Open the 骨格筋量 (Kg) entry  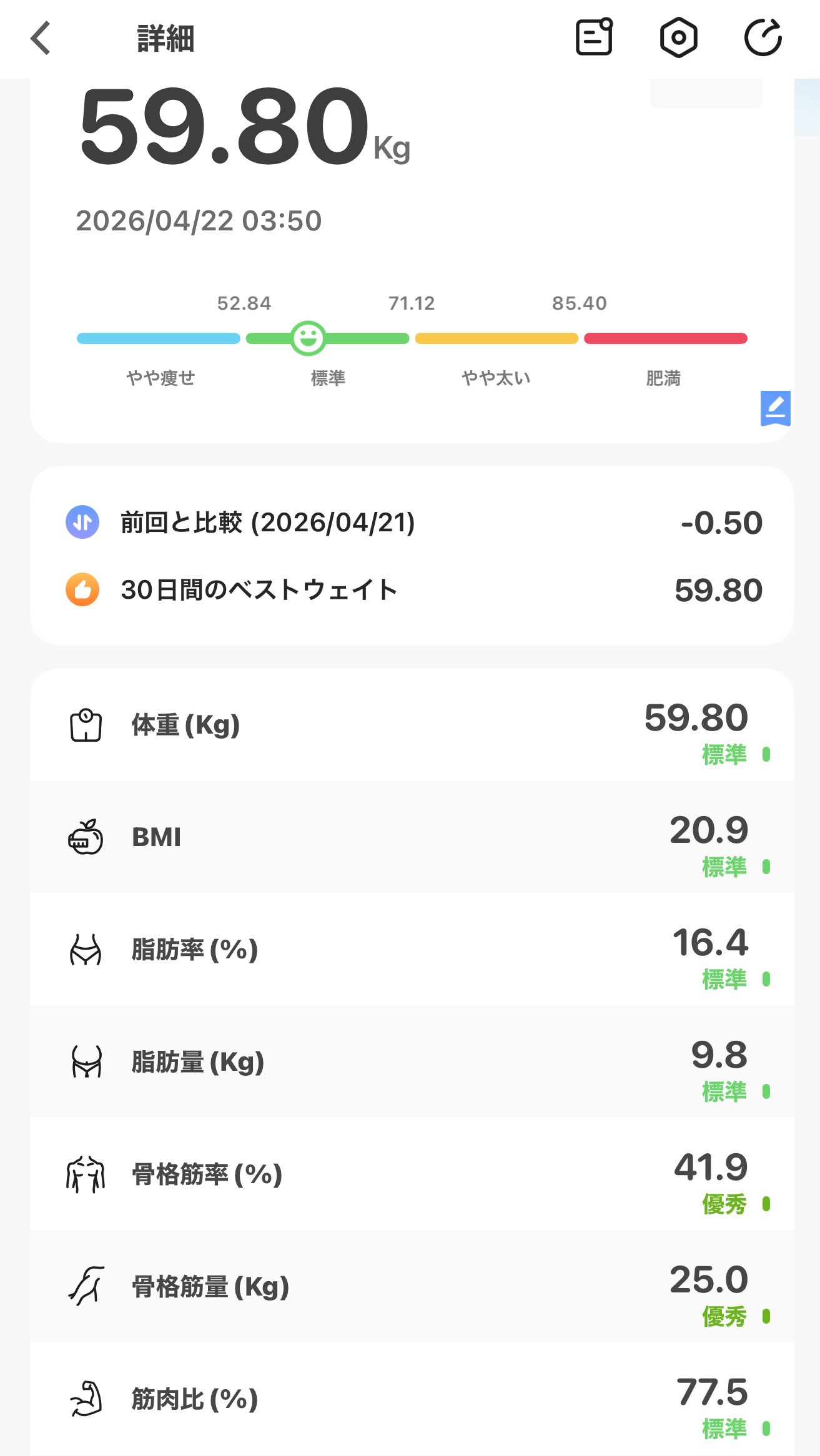pos(412,1287)
